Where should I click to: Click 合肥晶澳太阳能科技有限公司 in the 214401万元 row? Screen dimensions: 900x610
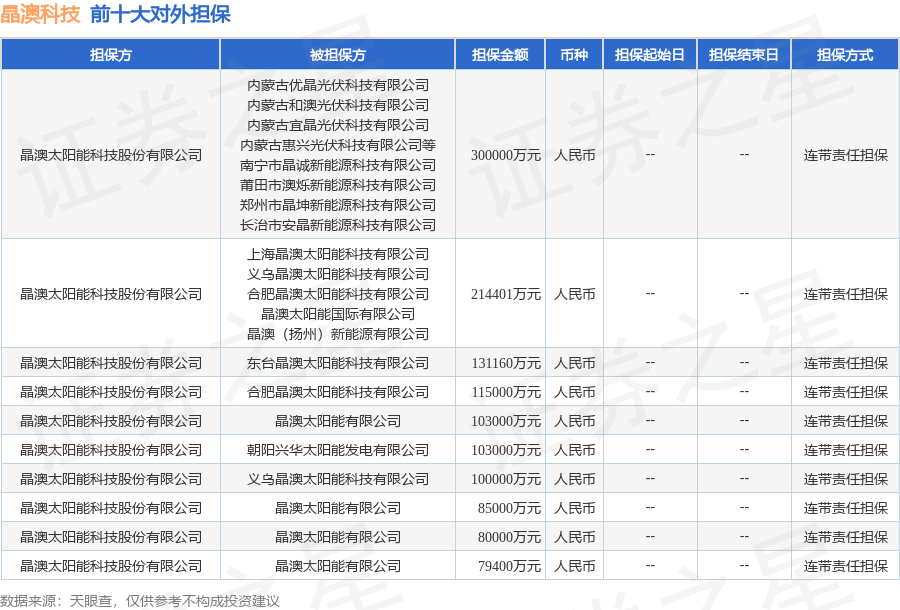pyautogui.click(x=338, y=294)
